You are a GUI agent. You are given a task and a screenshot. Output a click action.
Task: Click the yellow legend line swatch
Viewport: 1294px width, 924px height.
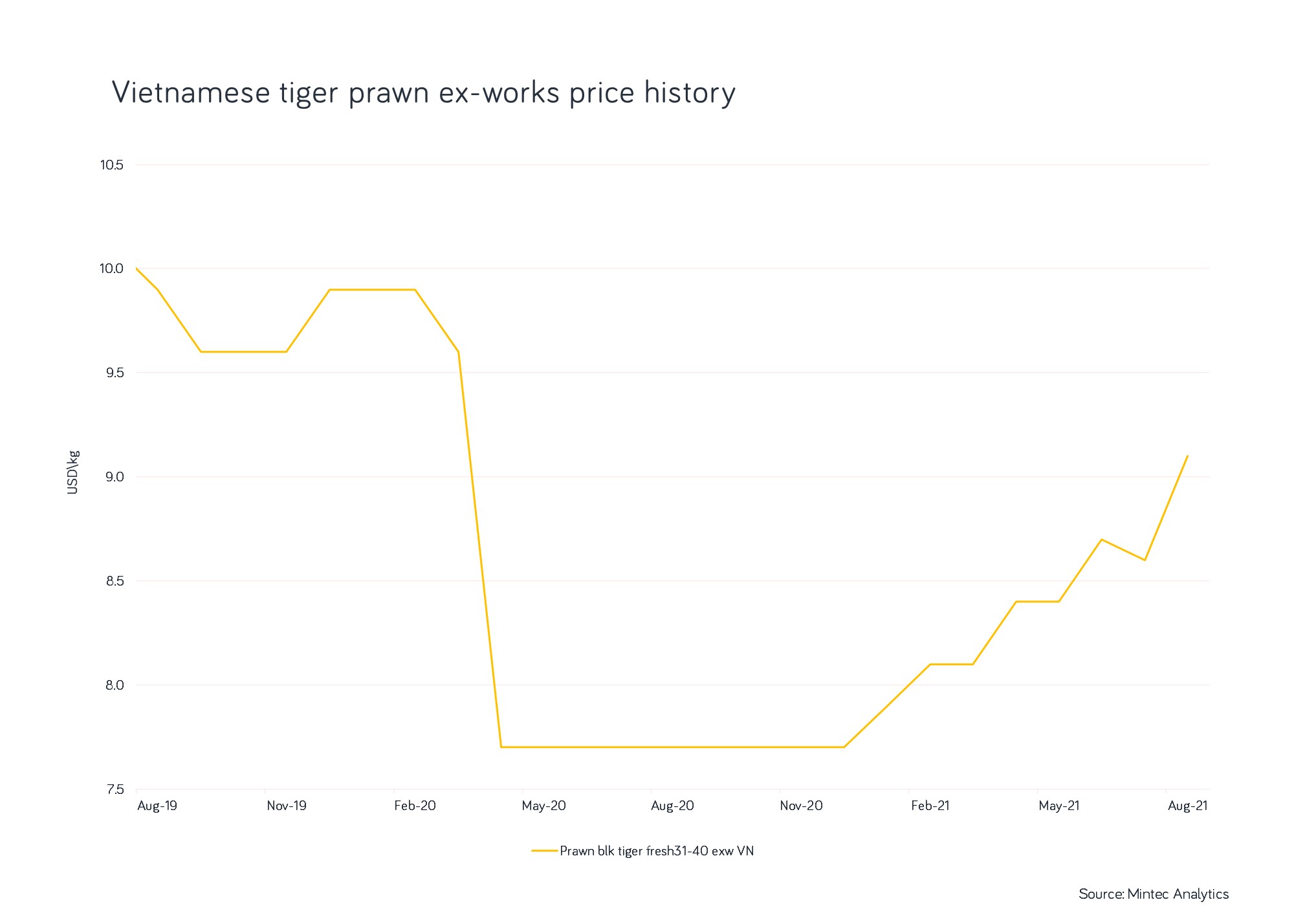pyautogui.click(x=544, y=851)
